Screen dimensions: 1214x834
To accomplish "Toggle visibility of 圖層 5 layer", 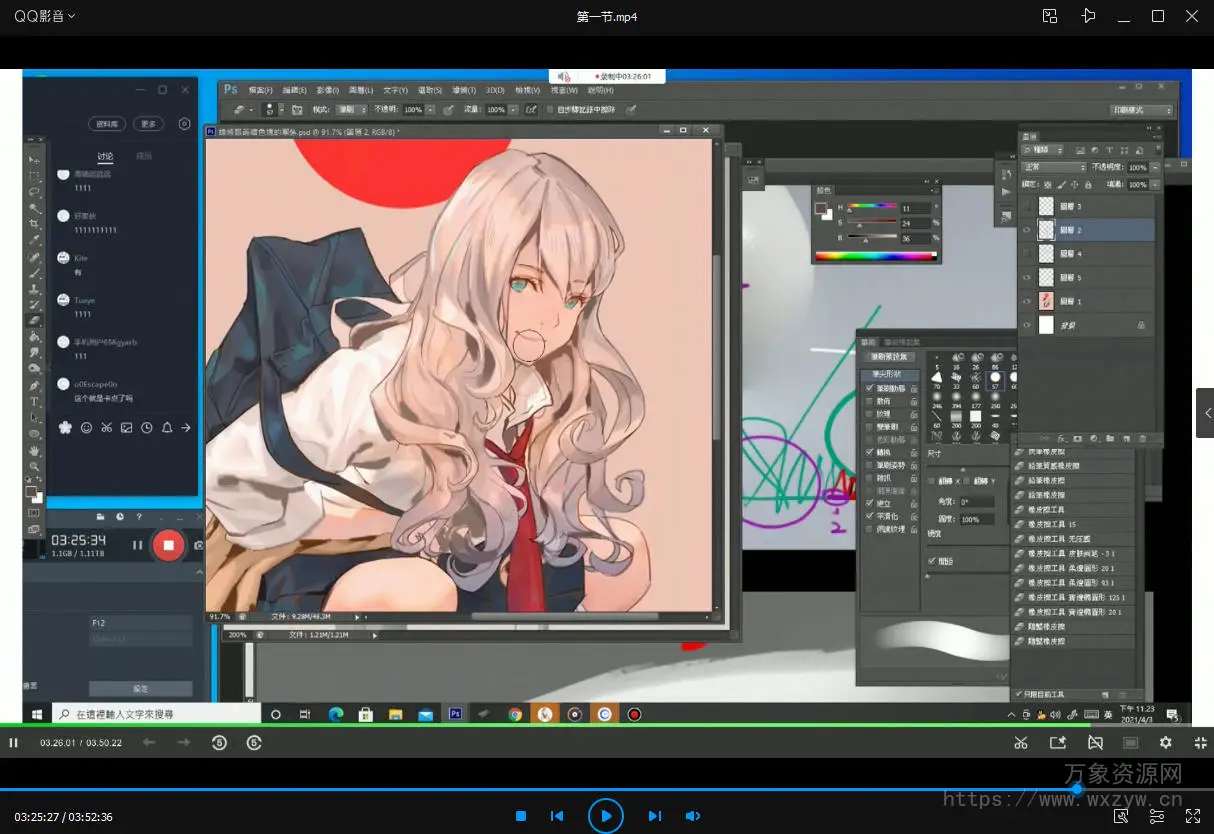I will (x=1027, y=277).
